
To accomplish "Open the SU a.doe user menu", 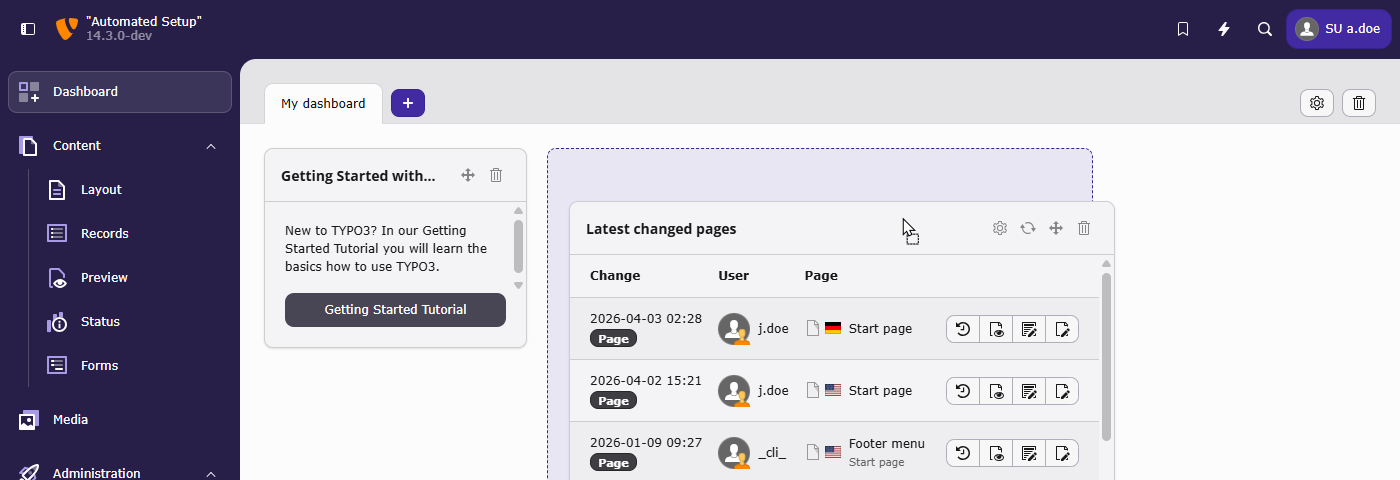I will (x=1338, y=29).
